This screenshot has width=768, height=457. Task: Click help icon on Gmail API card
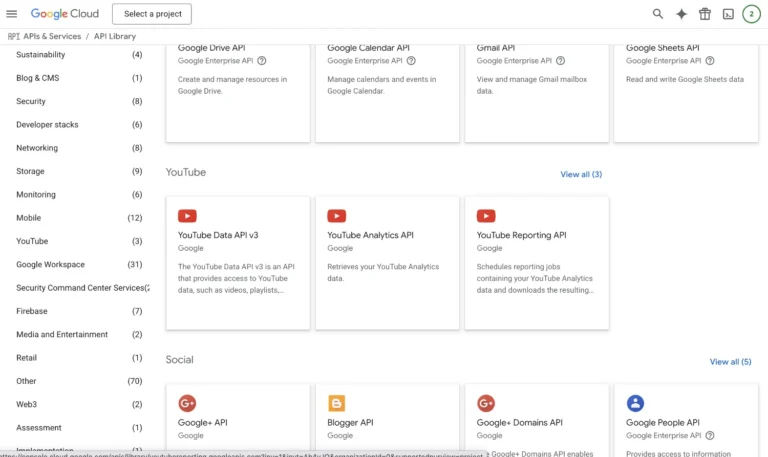tap(561, 61)
